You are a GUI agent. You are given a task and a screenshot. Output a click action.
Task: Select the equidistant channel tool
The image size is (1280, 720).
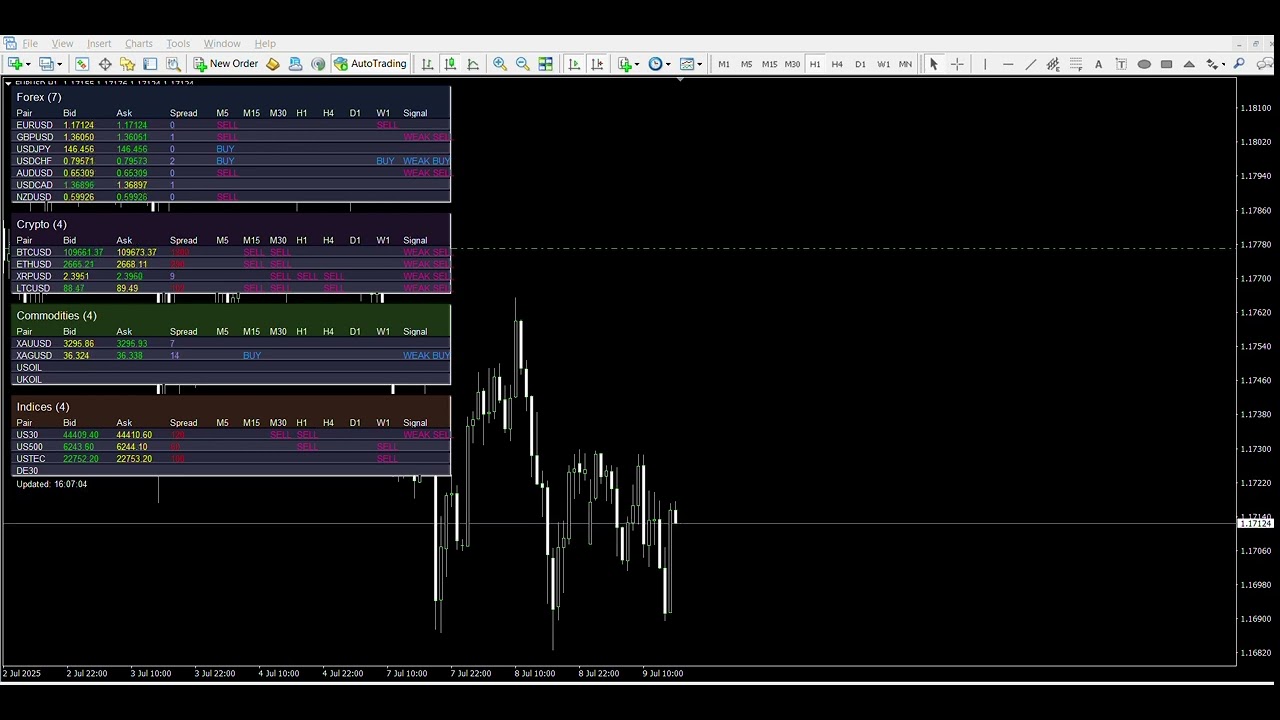coord(1053,64)
